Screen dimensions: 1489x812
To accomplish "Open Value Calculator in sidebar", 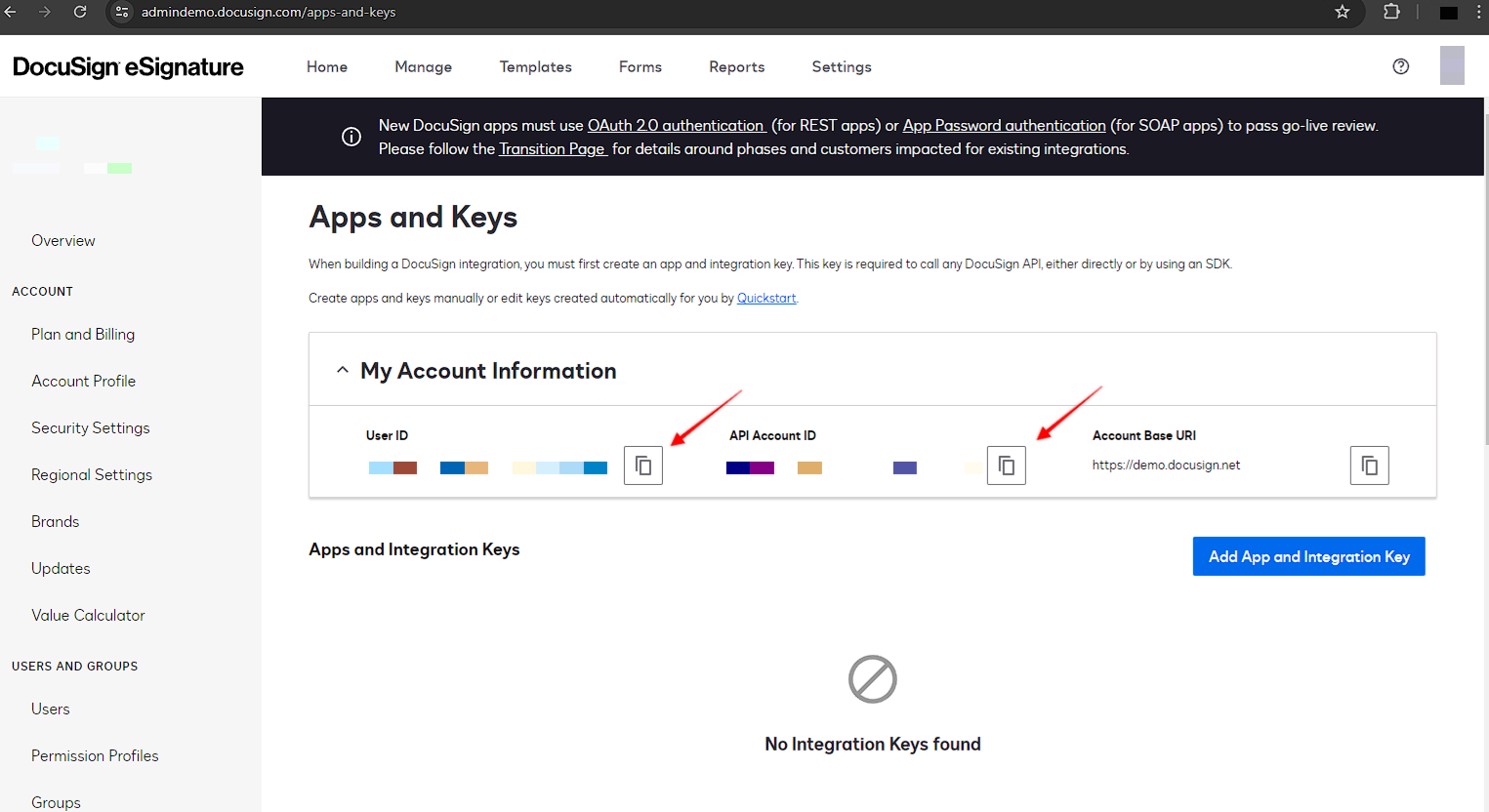I will [88, 615].
